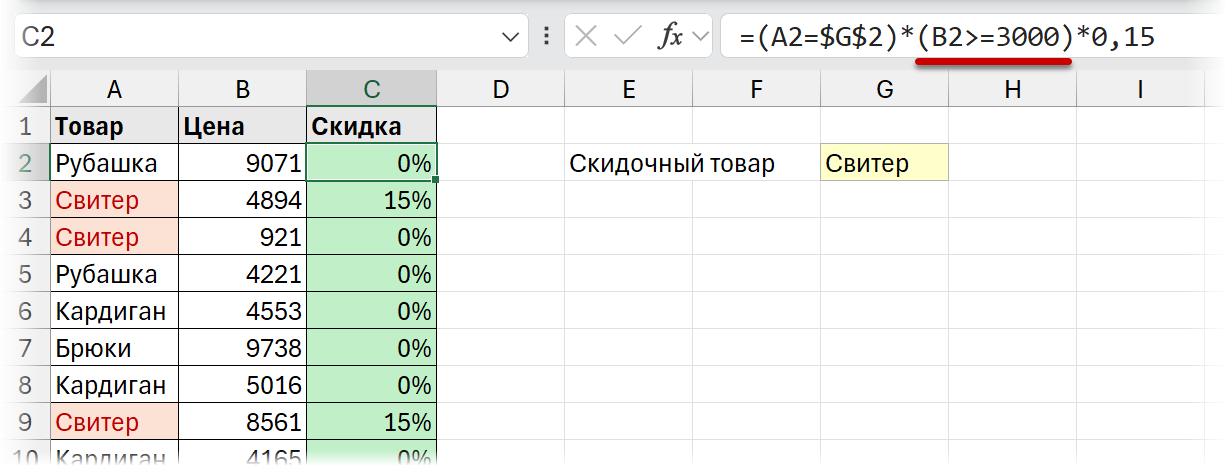The height and width of the screenshot is (466, 1226).
Task: Select the 0% discount cell in row 4
Action: pos(372,237)
